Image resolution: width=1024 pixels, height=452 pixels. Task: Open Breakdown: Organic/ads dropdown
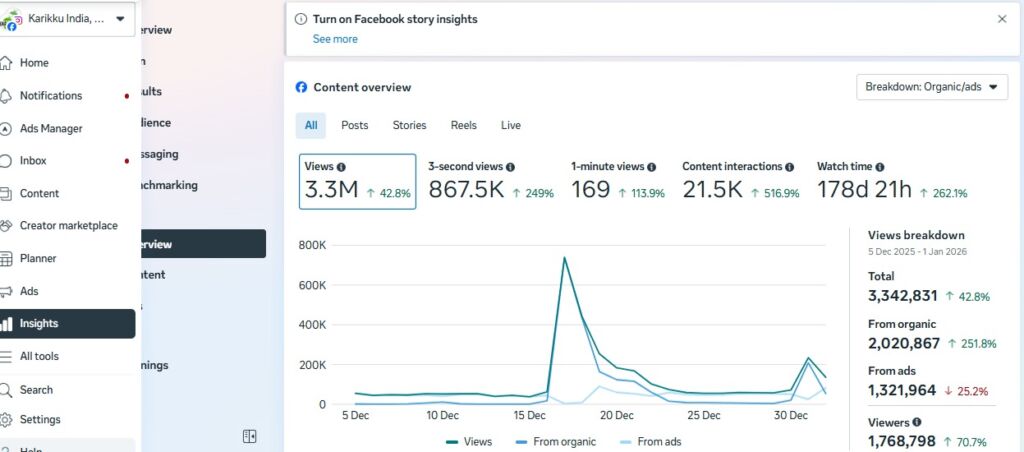(x=931, y=87)
